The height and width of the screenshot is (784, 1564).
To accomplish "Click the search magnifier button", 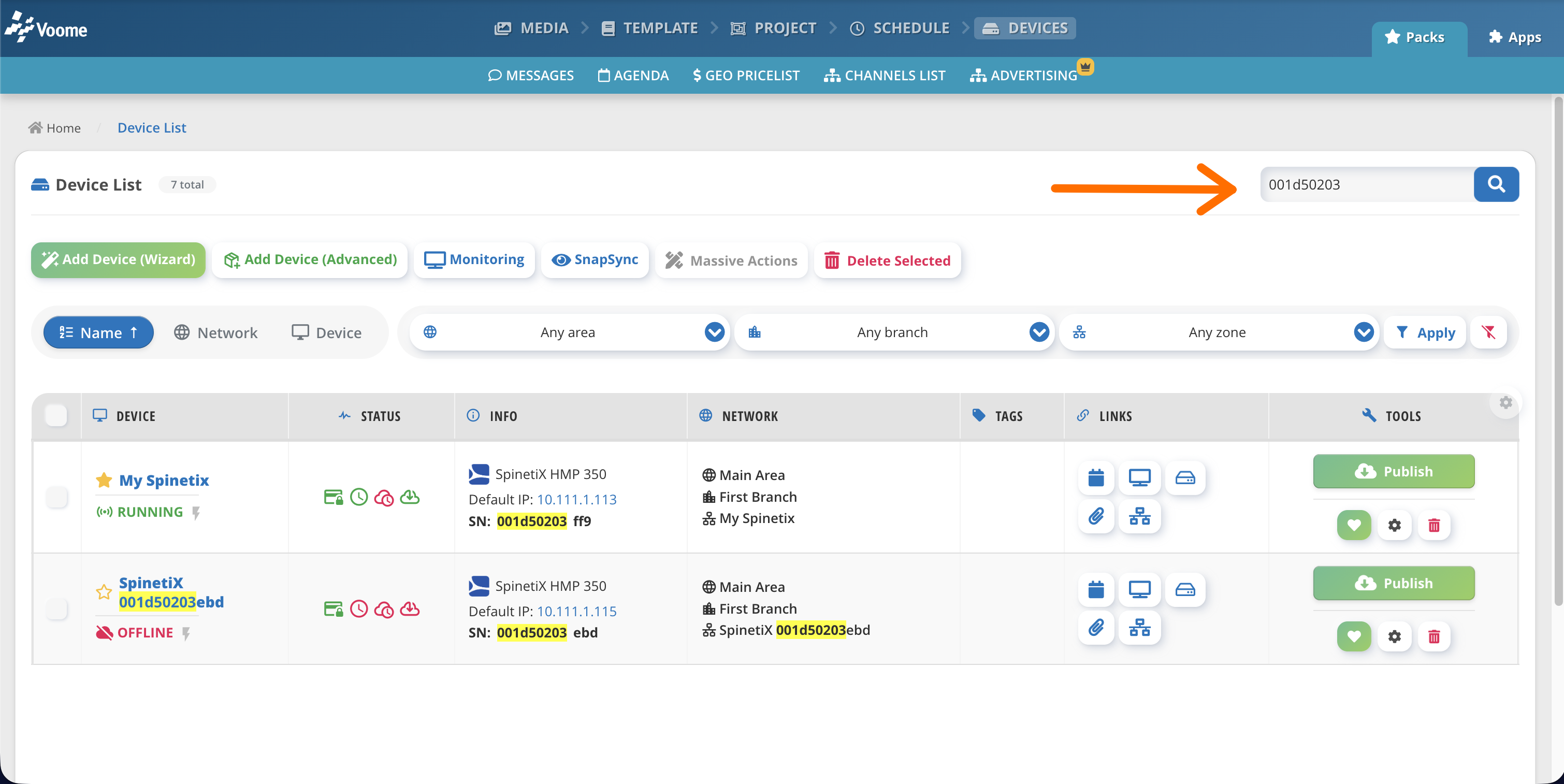I will pos(1496,184).
